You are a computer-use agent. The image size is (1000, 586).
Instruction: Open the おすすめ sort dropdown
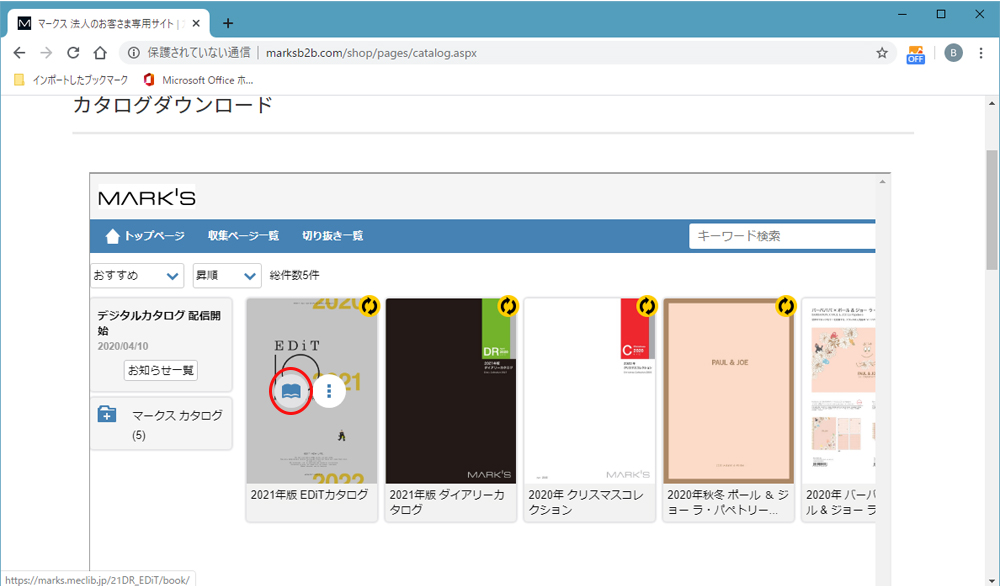click(137, 275)
